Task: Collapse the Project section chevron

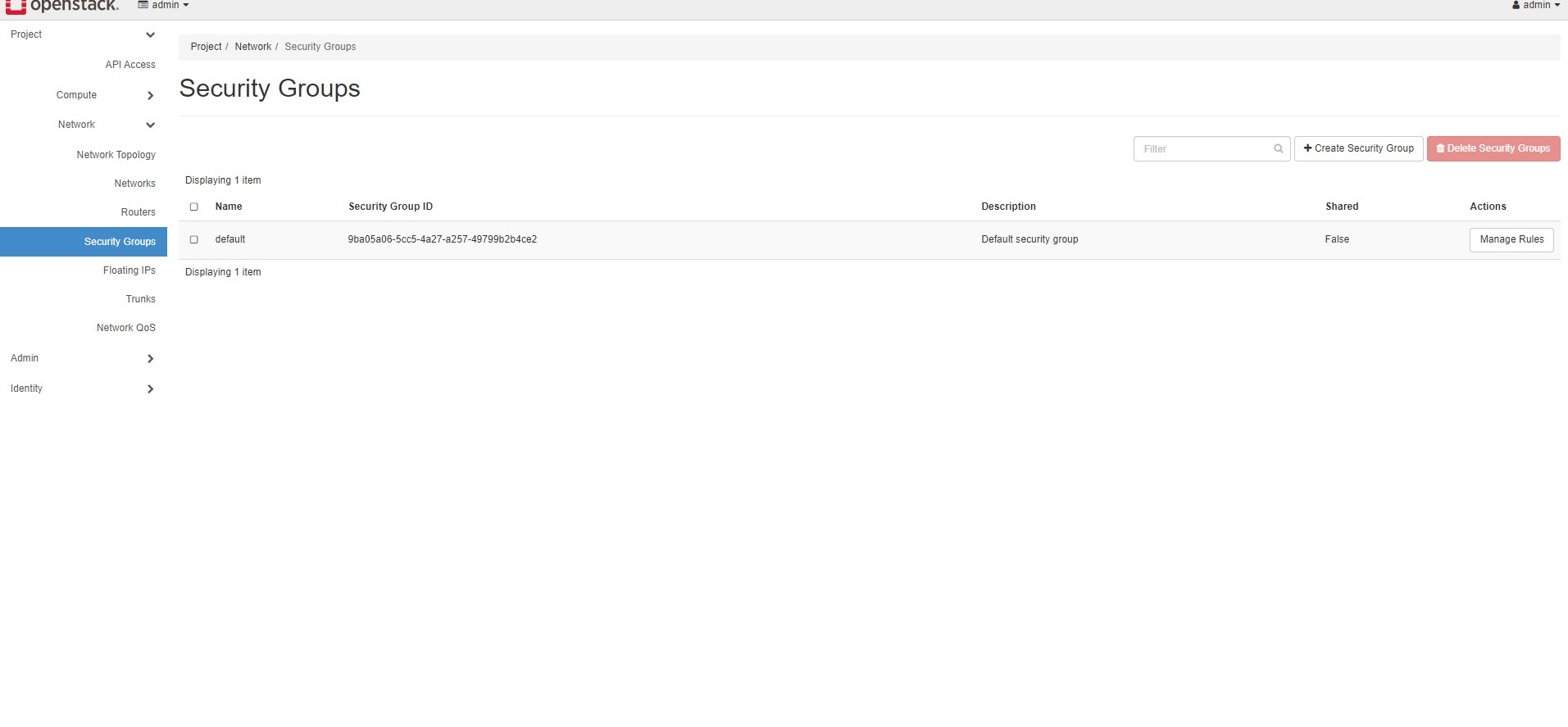Action: point(150,34)
